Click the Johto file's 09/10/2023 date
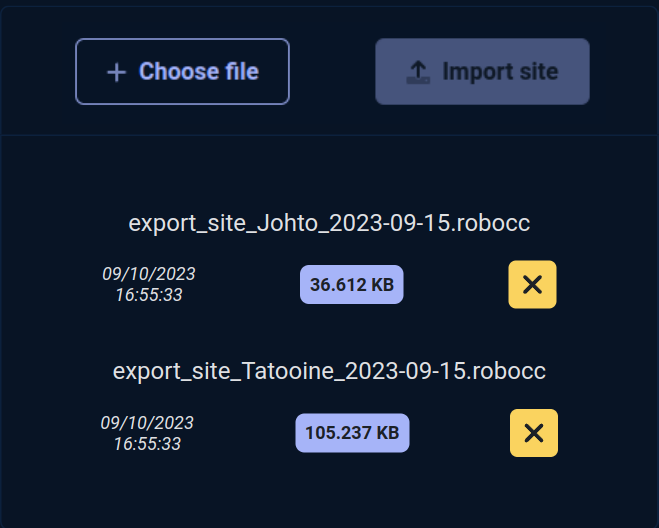Screen dimensions: 659x528 (x=149, y=274)
